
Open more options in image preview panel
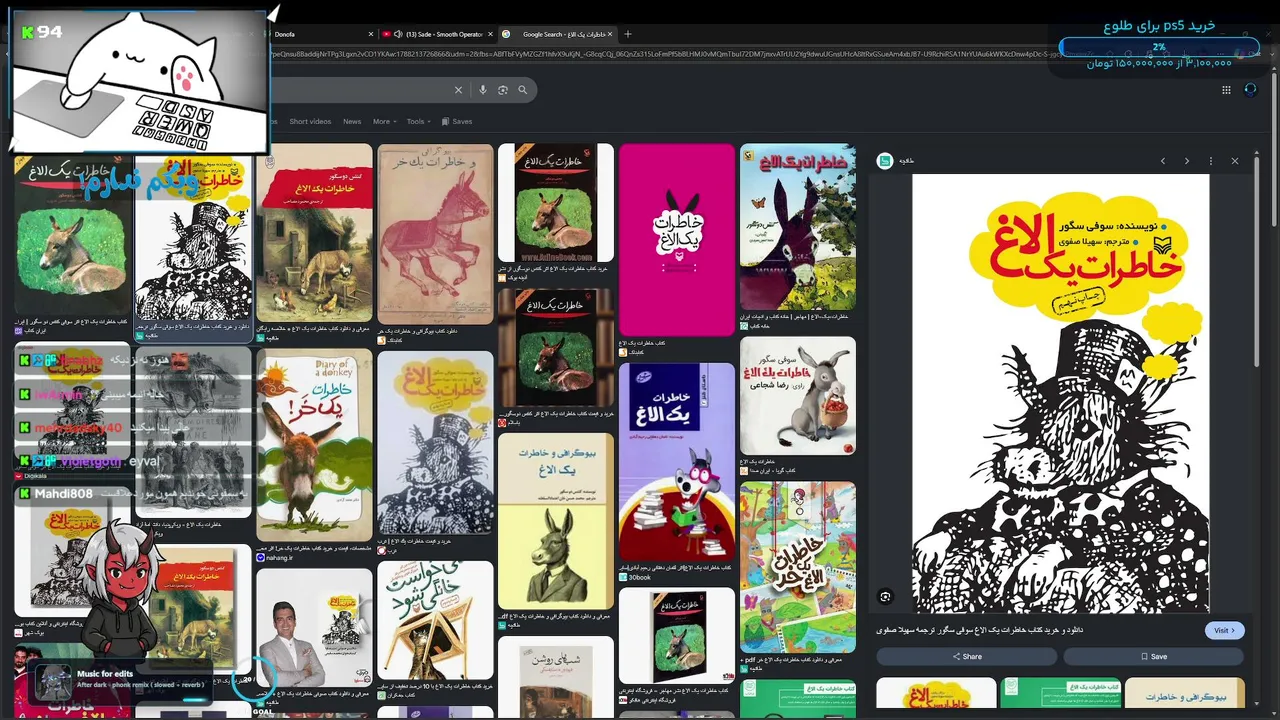(x=1211, y=161)
